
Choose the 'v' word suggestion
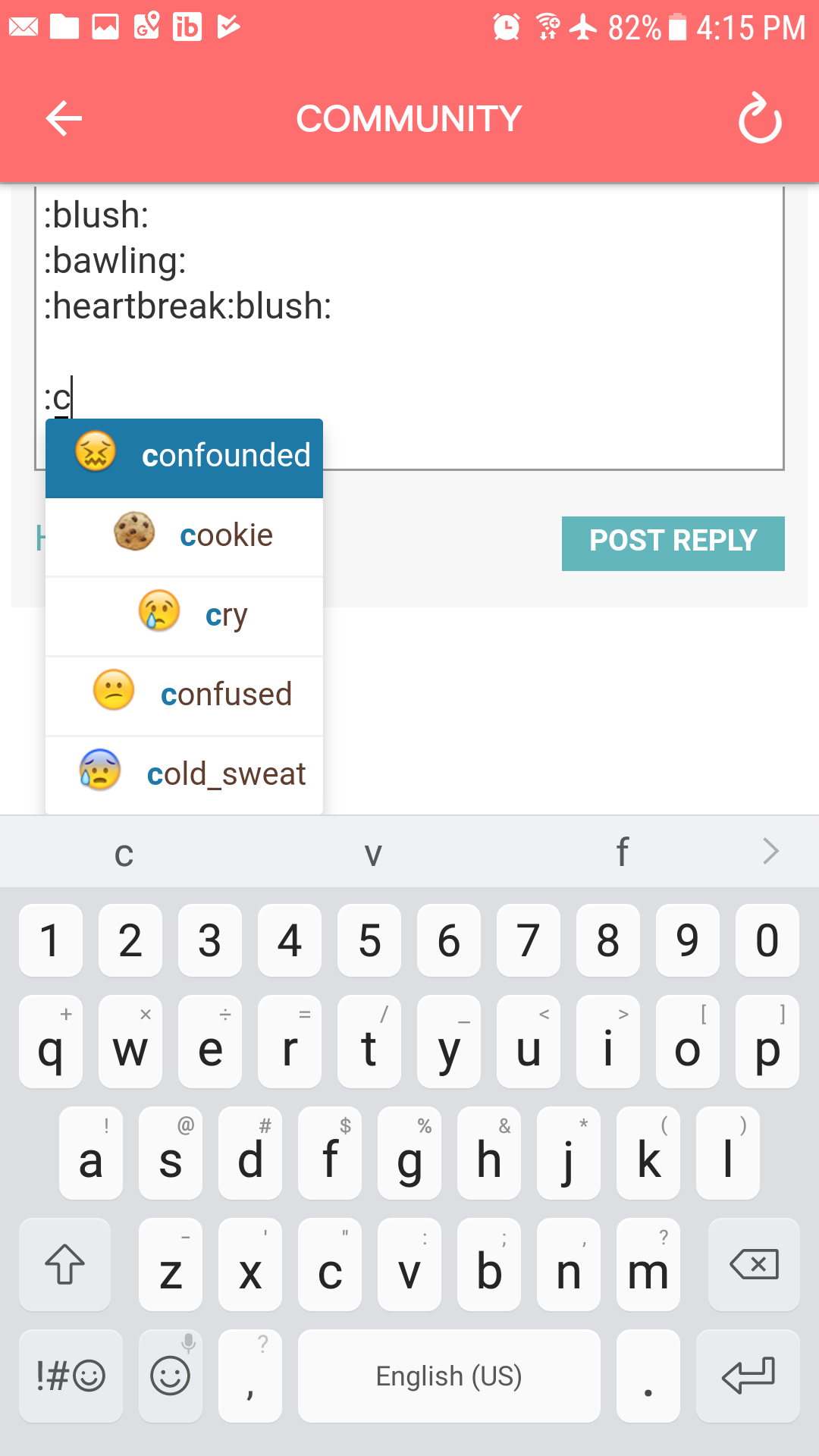[x=372, y=853]
